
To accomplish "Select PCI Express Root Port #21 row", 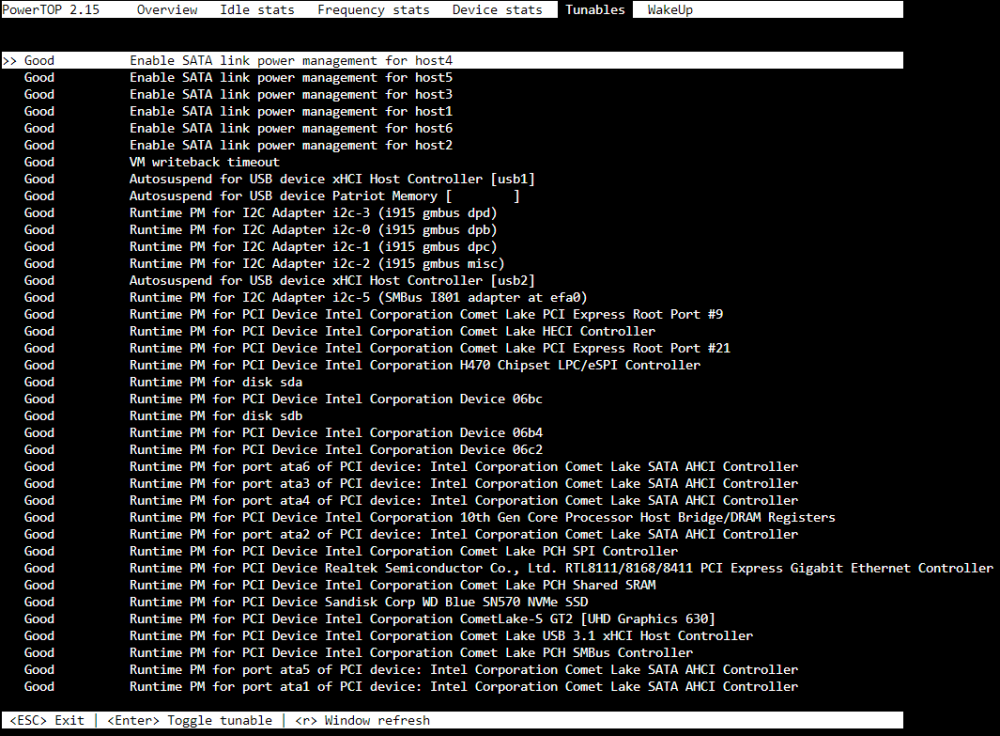I will [x=452, y=348].
